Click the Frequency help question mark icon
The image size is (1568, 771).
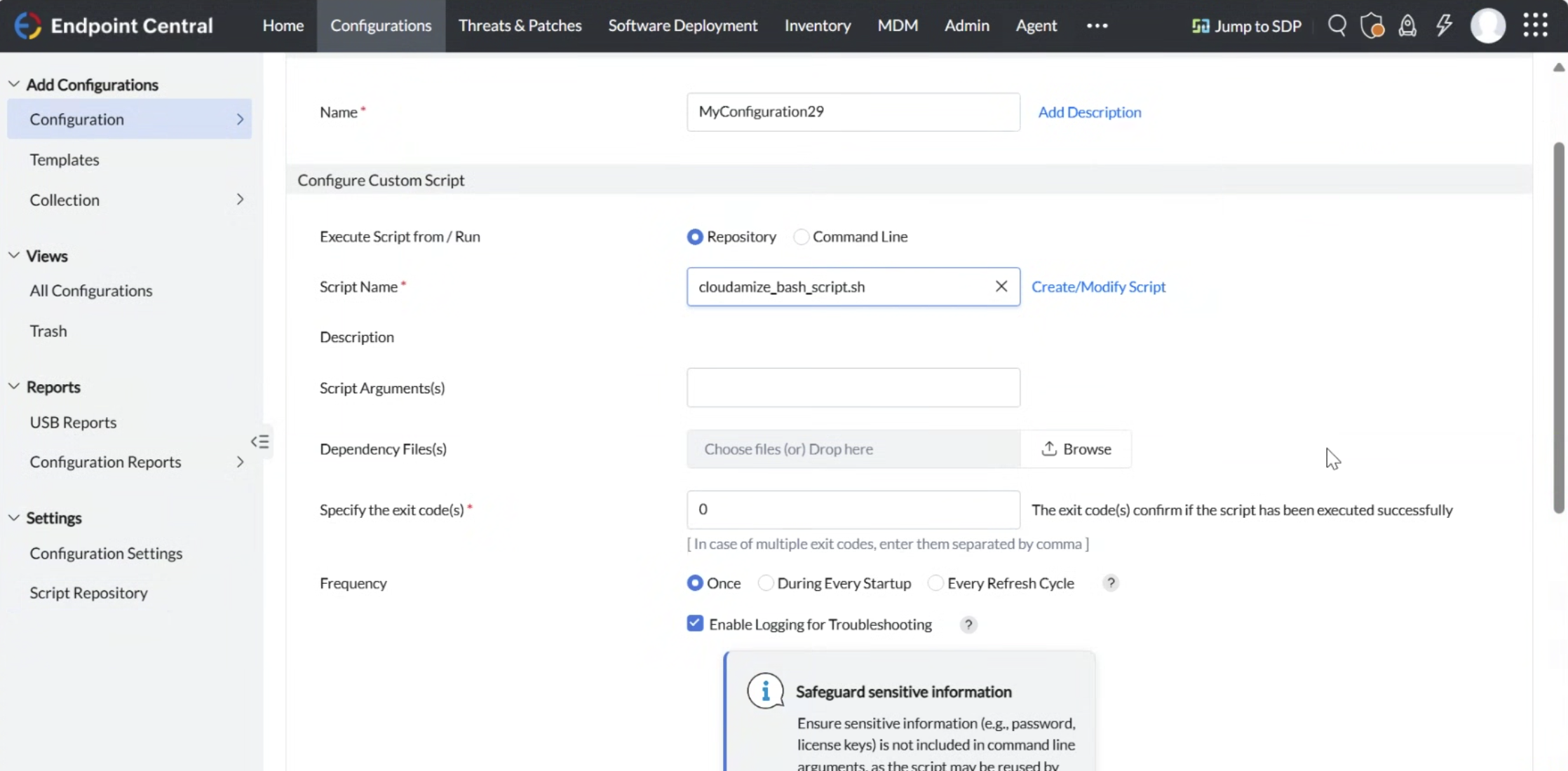click(1110, 583)
